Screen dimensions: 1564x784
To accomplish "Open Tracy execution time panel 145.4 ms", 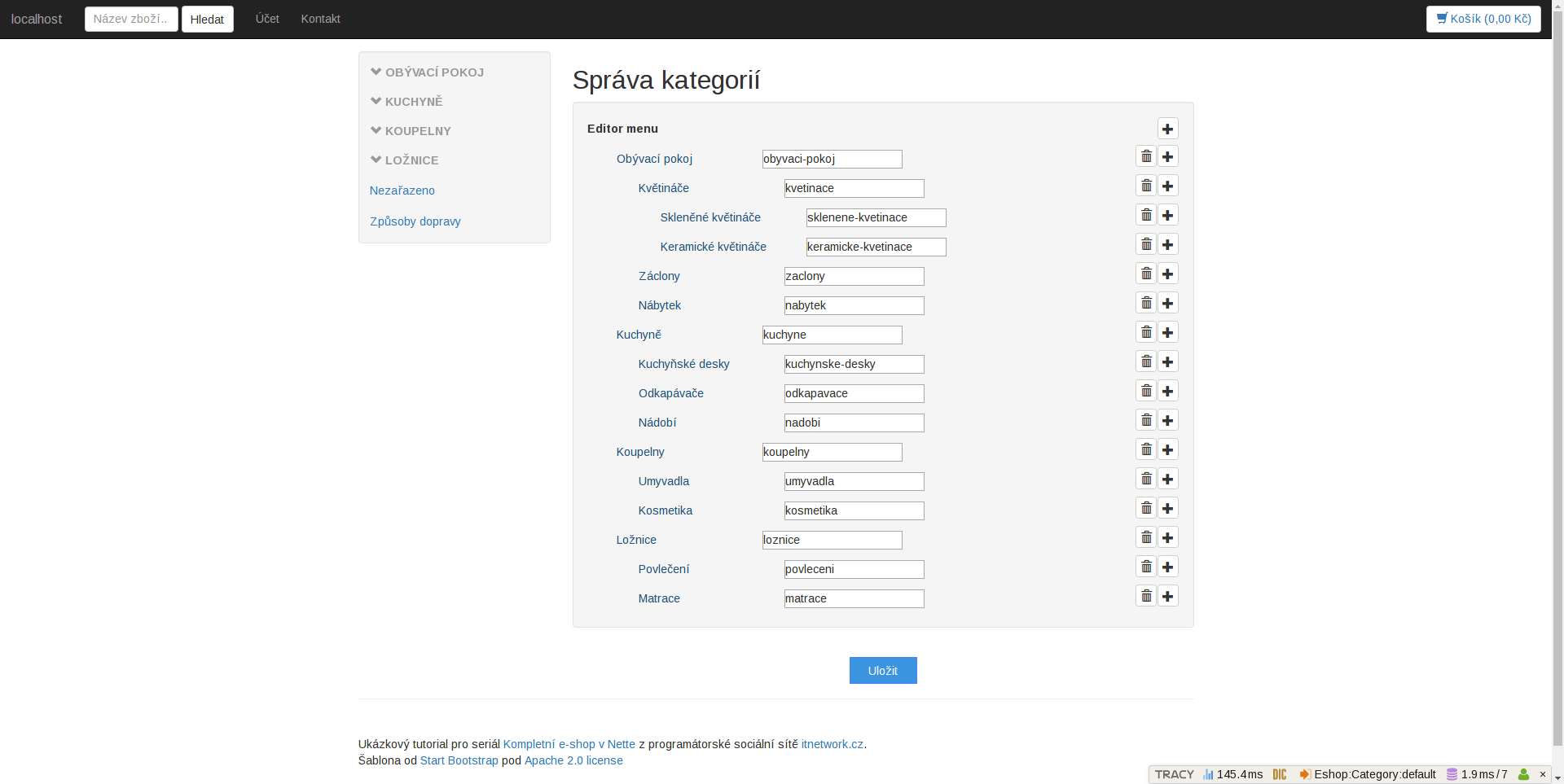I will tap(1233, 774).
